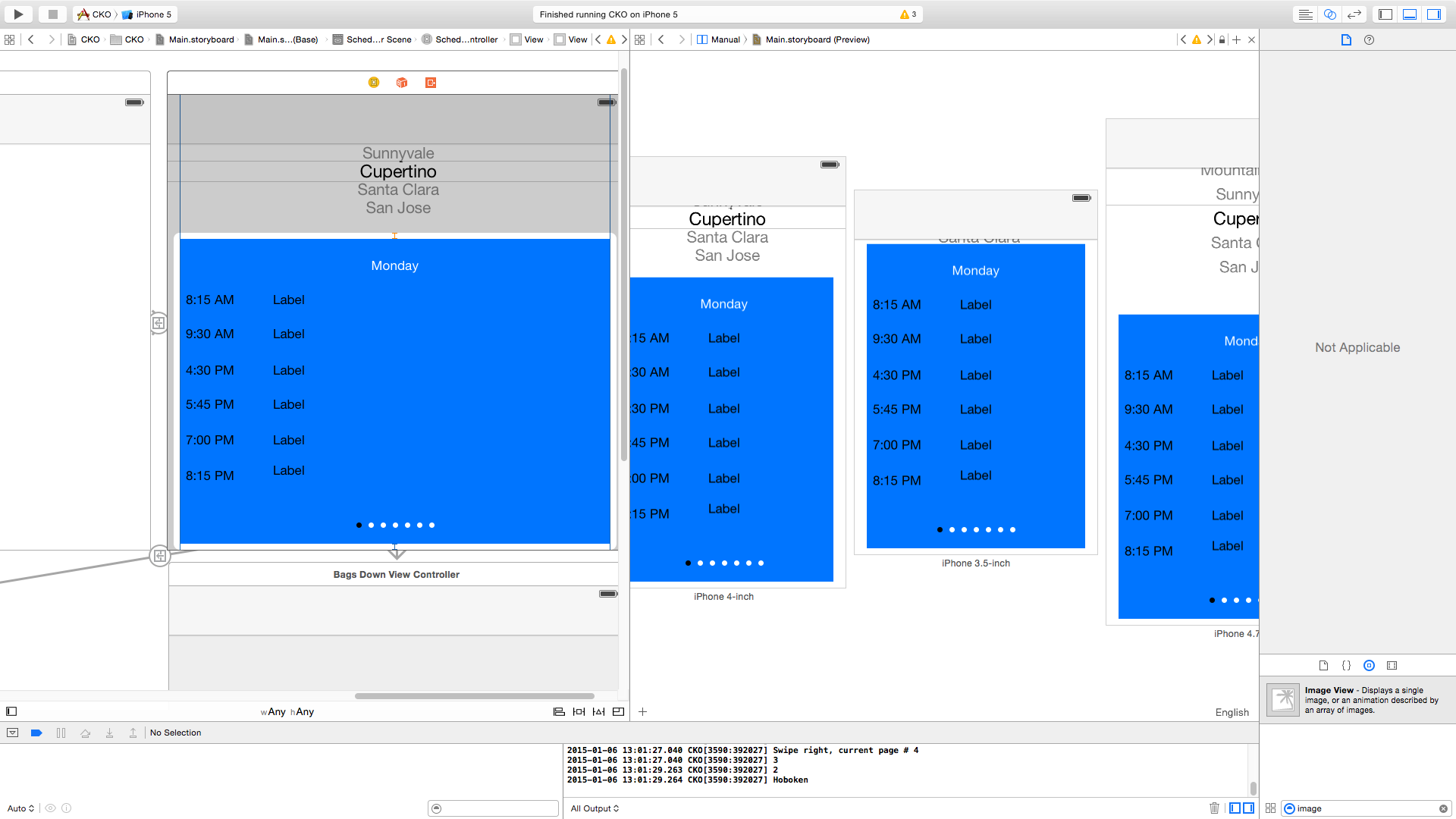Click Manual in the assistant jump bar
Screen dimensions: 1456x819
(724, 39)
